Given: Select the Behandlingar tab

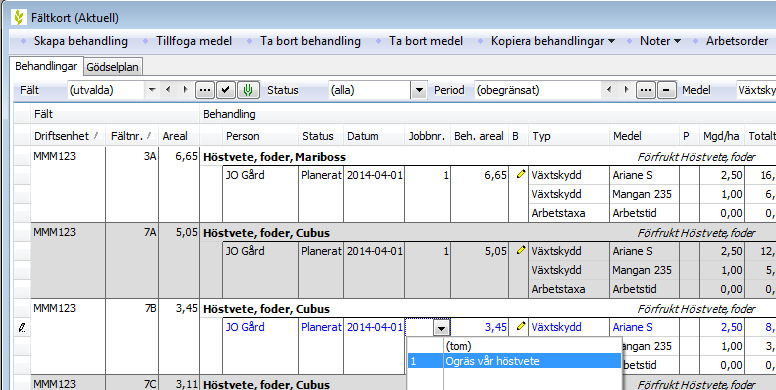Looking at the screenshot, I should click(46, 66).
